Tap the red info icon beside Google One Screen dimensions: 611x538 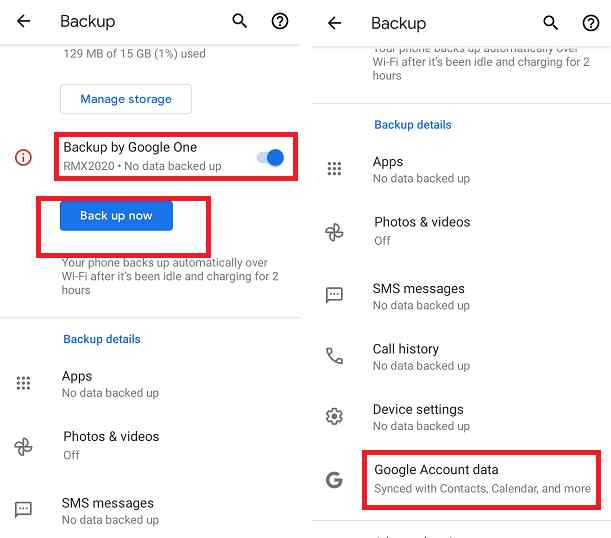[x=23, y=157]
